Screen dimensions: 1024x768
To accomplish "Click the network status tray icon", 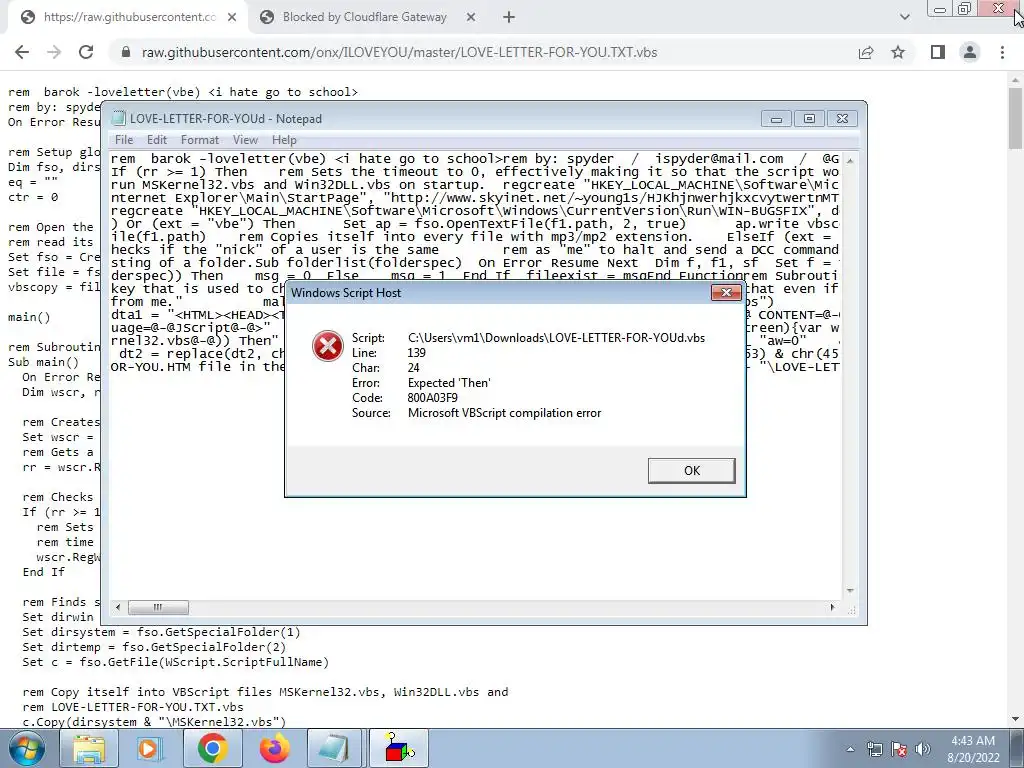I will click(874, 749).
